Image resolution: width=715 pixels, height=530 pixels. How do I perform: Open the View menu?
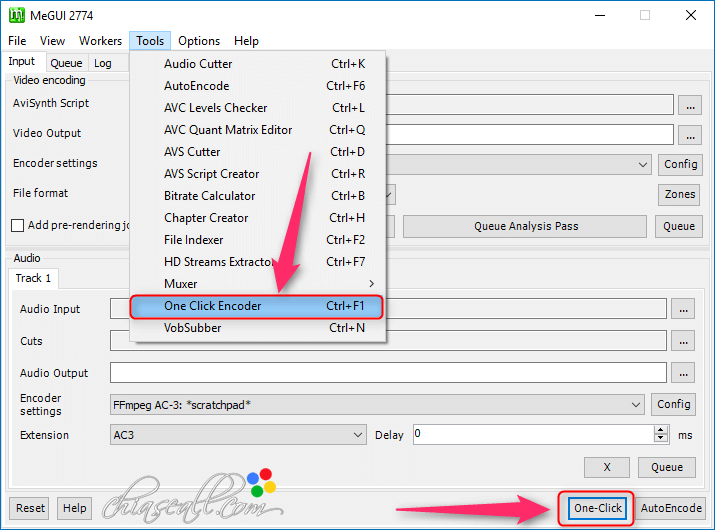(x=52, y=41)
